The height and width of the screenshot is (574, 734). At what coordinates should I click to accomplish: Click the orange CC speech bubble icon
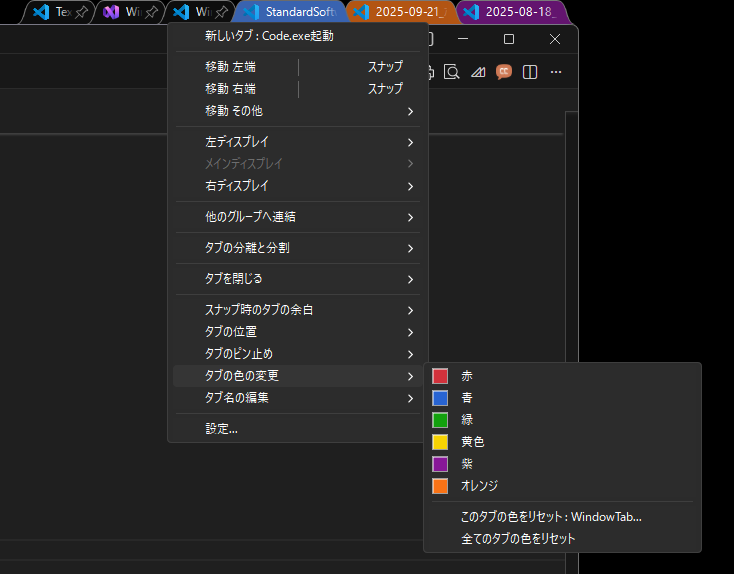(x=504, y=71)
